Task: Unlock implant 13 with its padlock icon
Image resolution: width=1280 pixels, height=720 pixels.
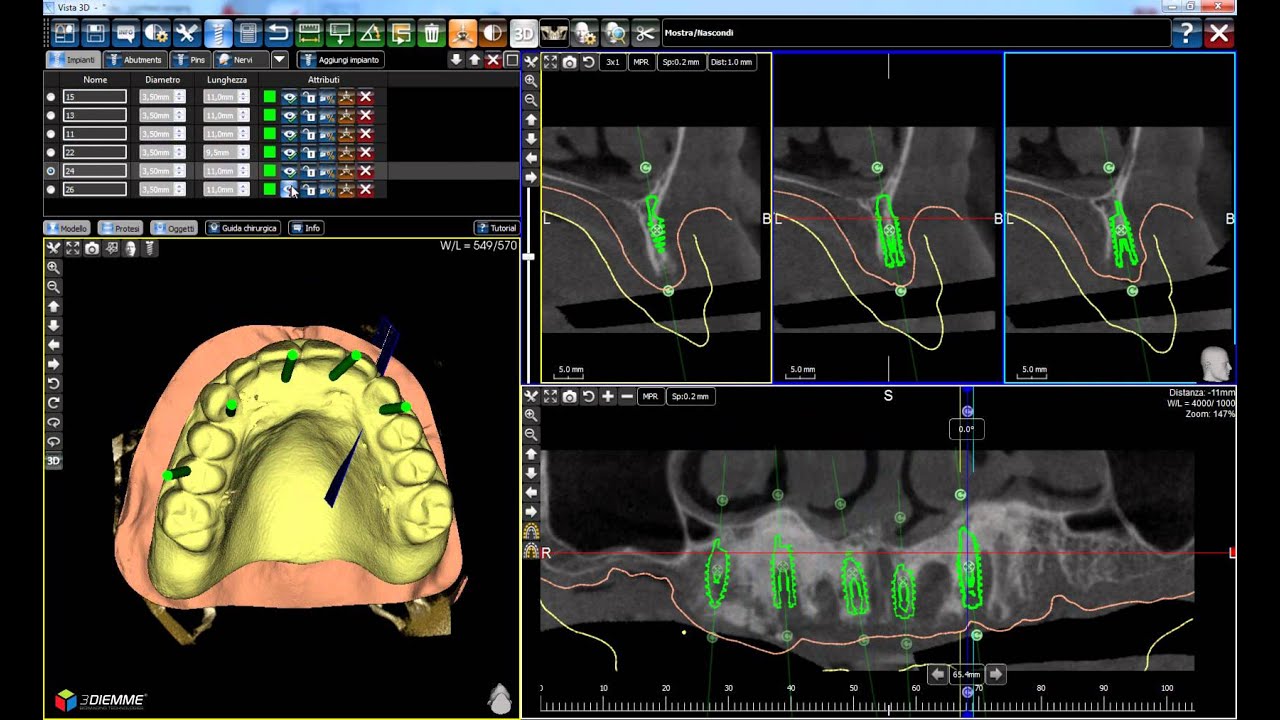Action: click(309, 115)
